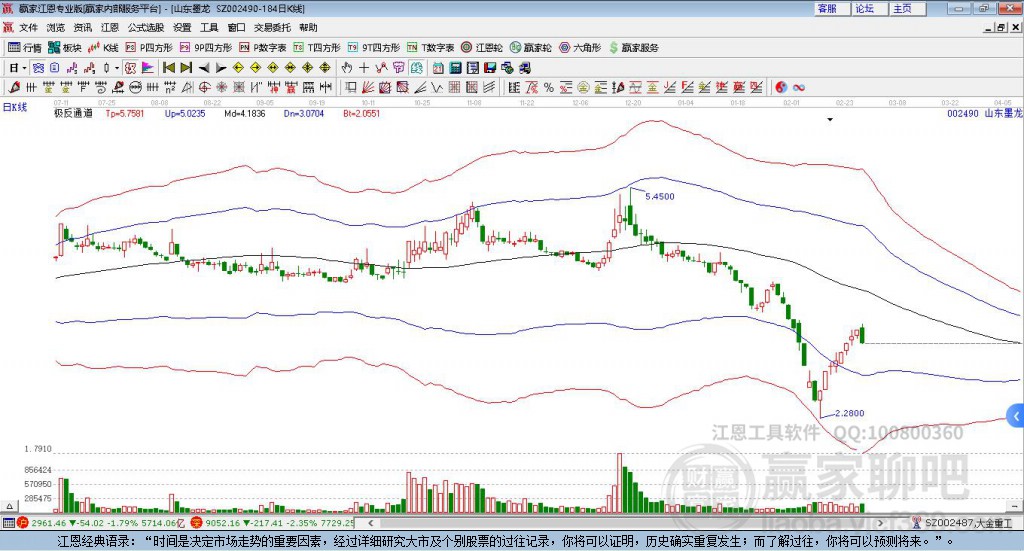Open the calculator icon

coord(455,68)
